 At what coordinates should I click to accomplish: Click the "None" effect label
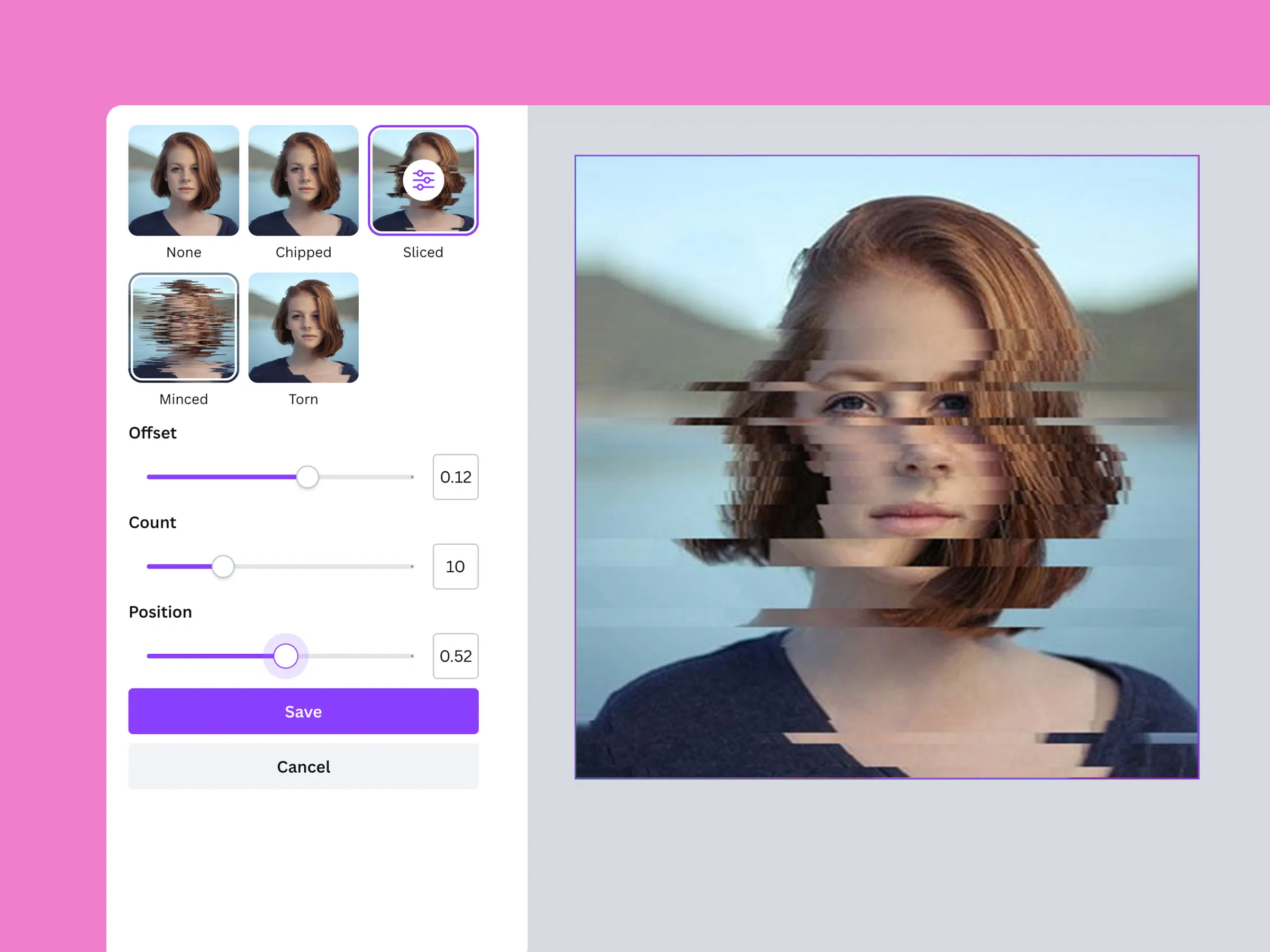pyautogui.click(x=184, y=252)
